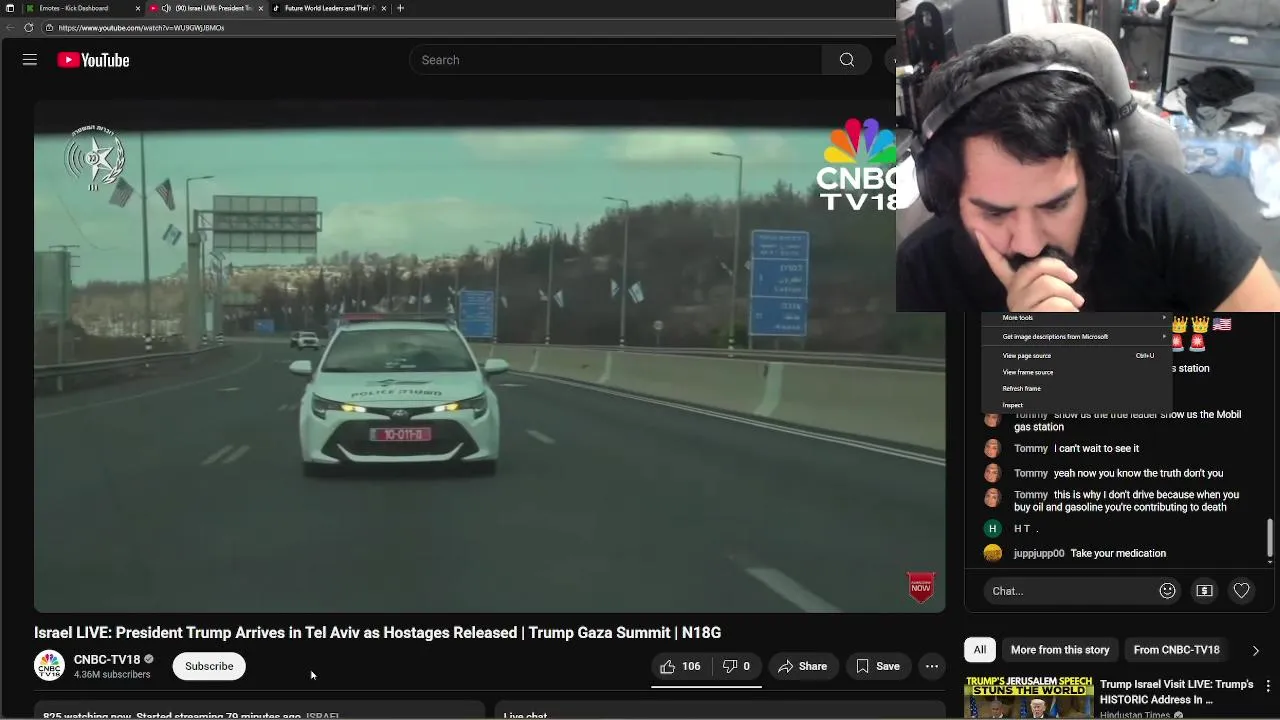Select From CNBC-TV18 chip

(x=1176, y=650)
